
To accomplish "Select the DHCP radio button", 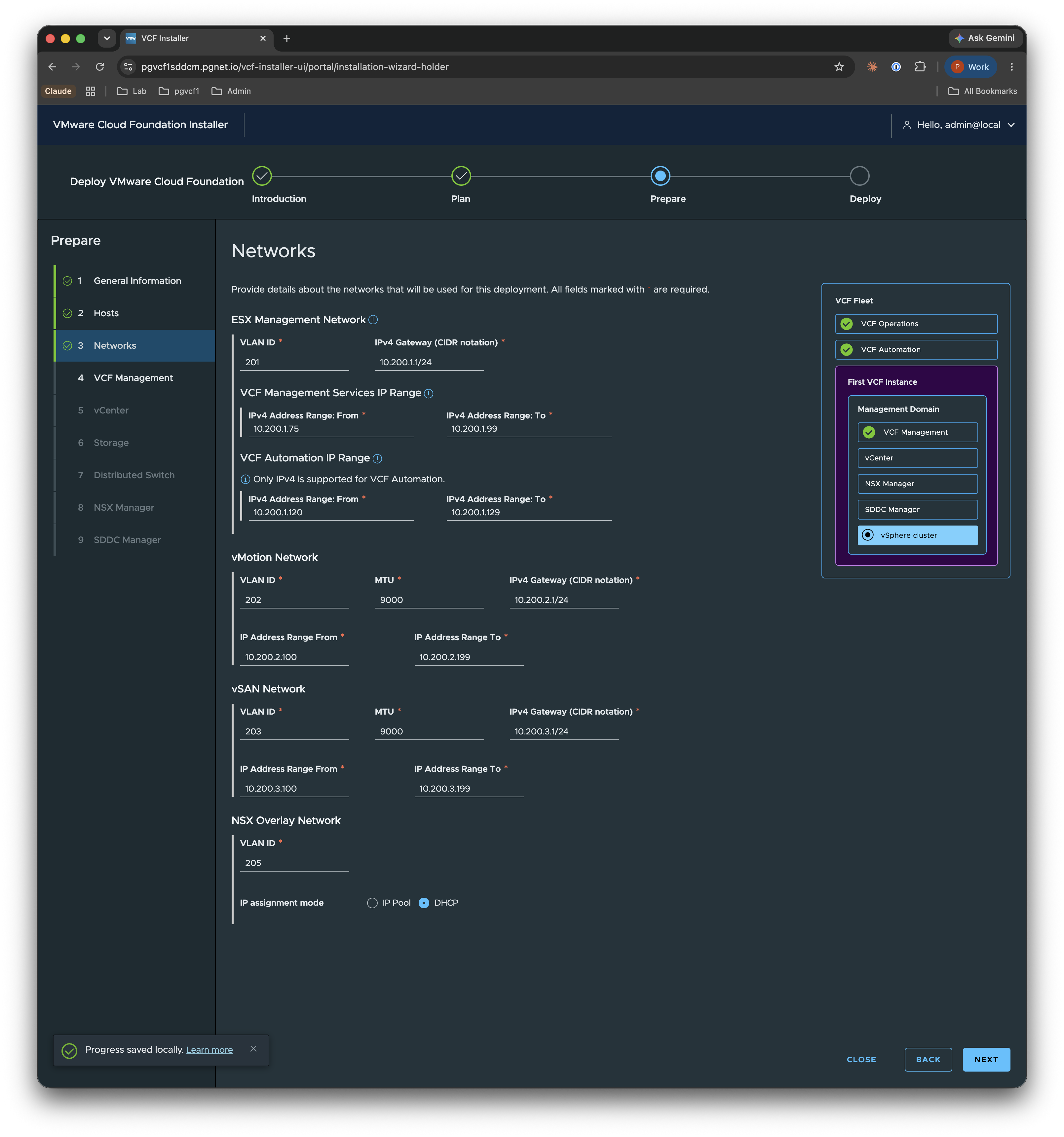I will 424,903.
